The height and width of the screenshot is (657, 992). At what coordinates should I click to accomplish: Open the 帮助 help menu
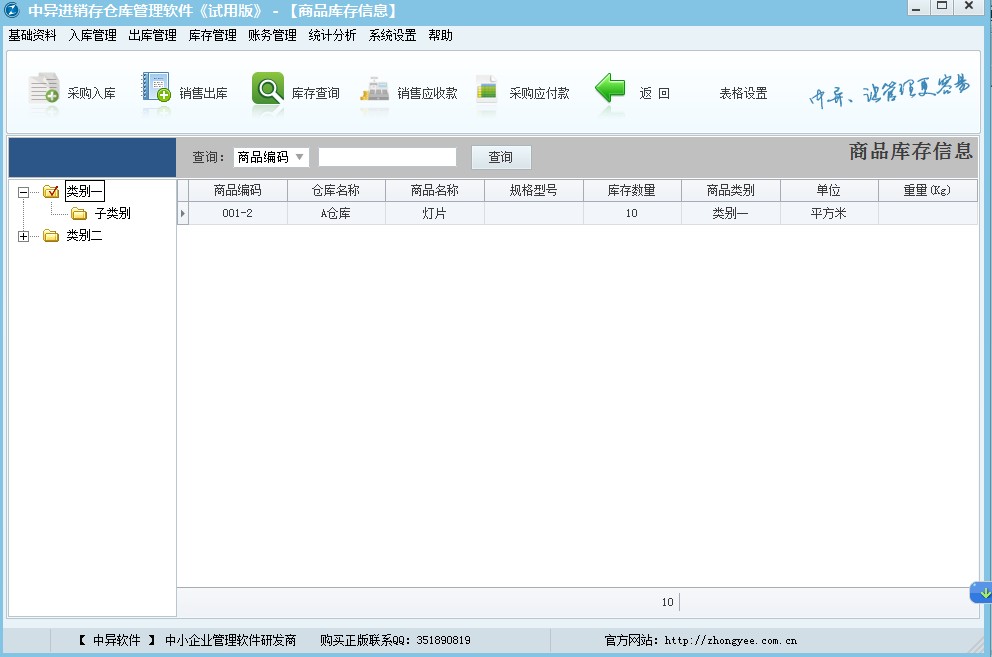441,34
